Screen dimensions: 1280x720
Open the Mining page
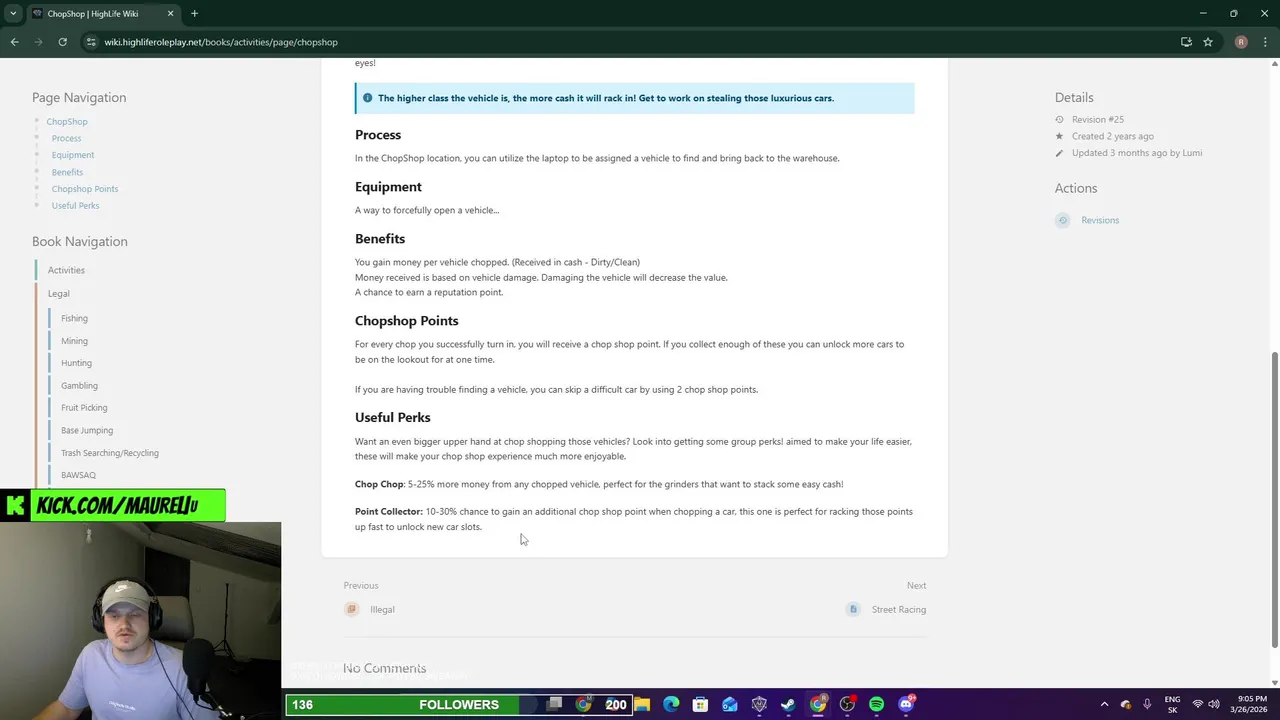[x=74, y=341]
